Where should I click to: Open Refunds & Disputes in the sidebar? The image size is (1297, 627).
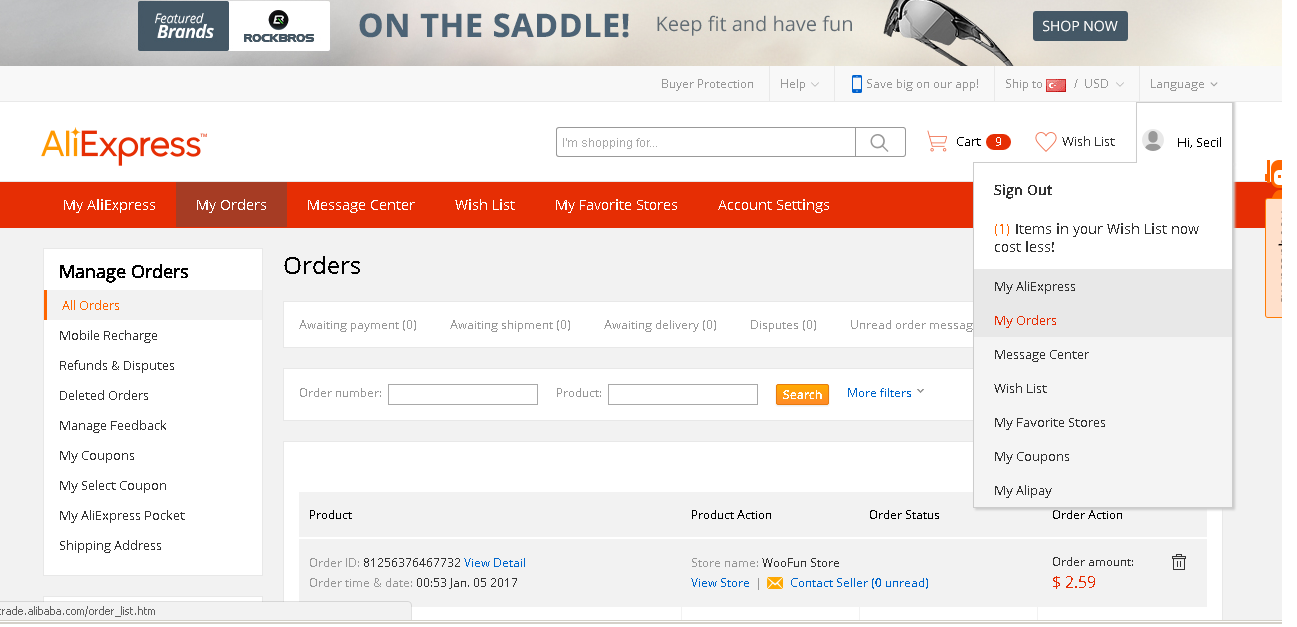tap(117, 365)
